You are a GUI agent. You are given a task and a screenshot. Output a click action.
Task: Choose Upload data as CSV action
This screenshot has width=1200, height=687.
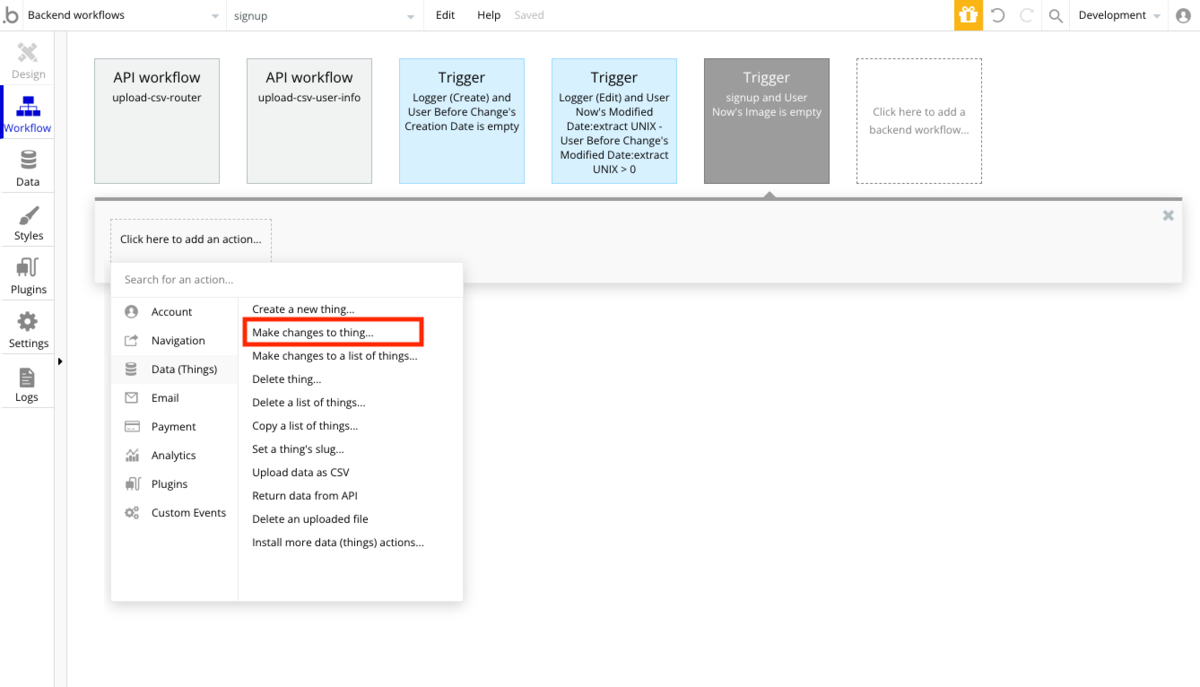click(x=301, y=473)
